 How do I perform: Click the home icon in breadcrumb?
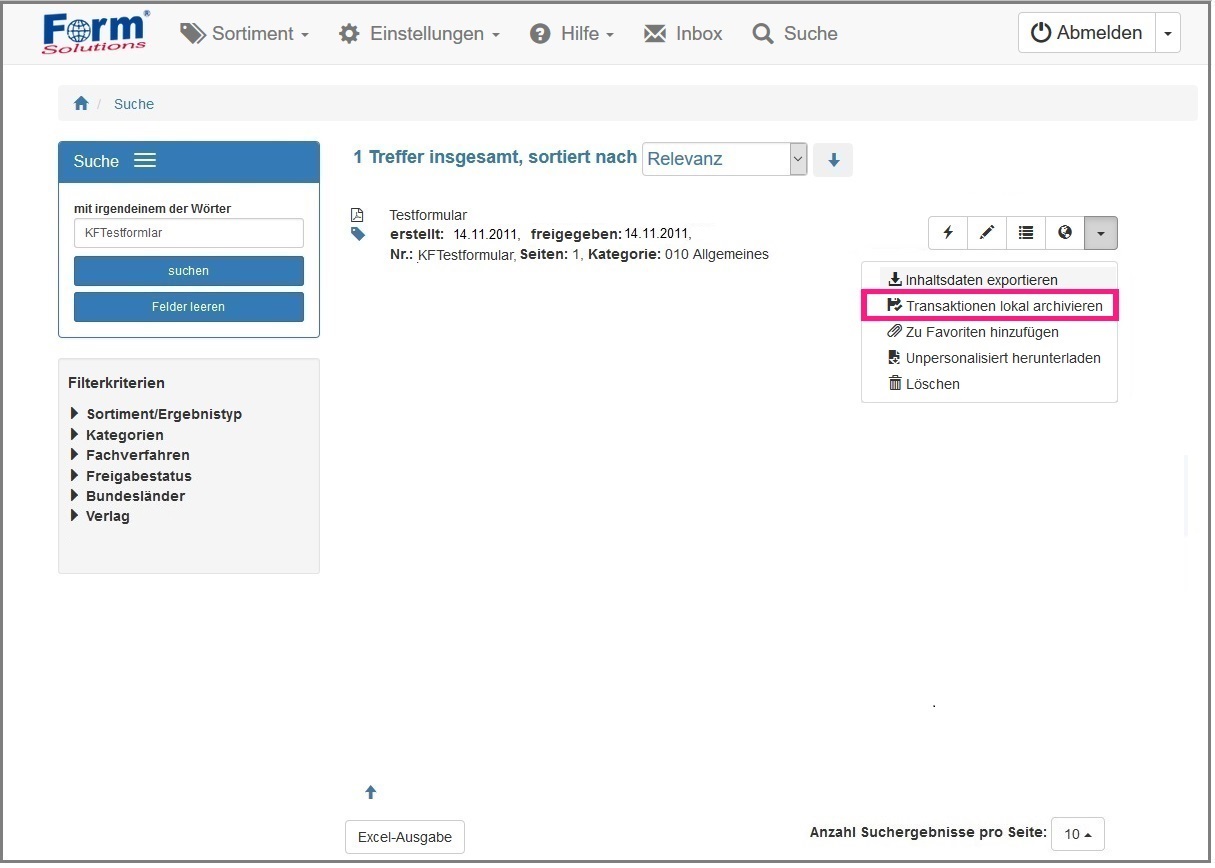tap(82, 104)
